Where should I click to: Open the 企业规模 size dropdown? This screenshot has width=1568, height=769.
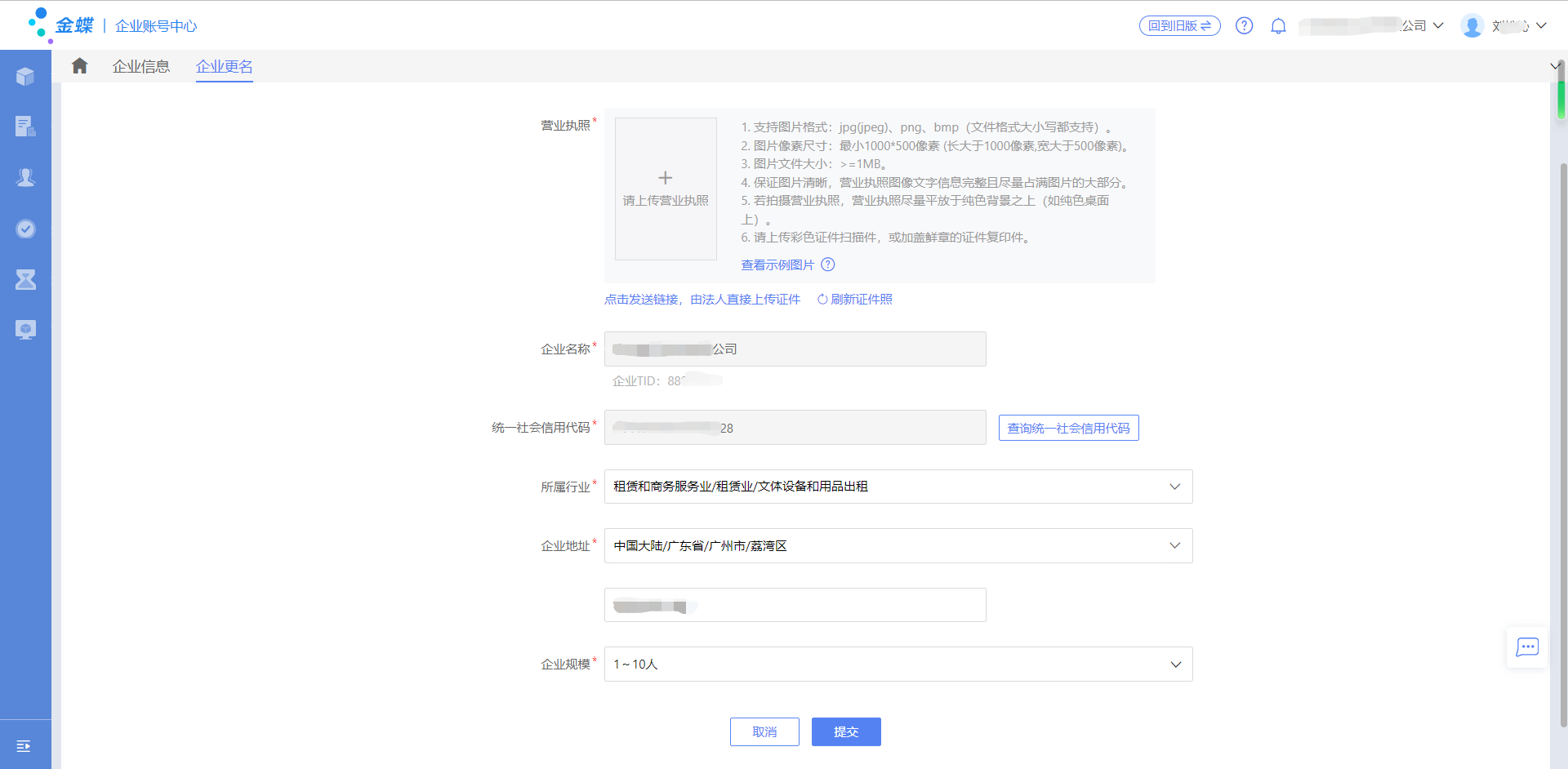898,665
